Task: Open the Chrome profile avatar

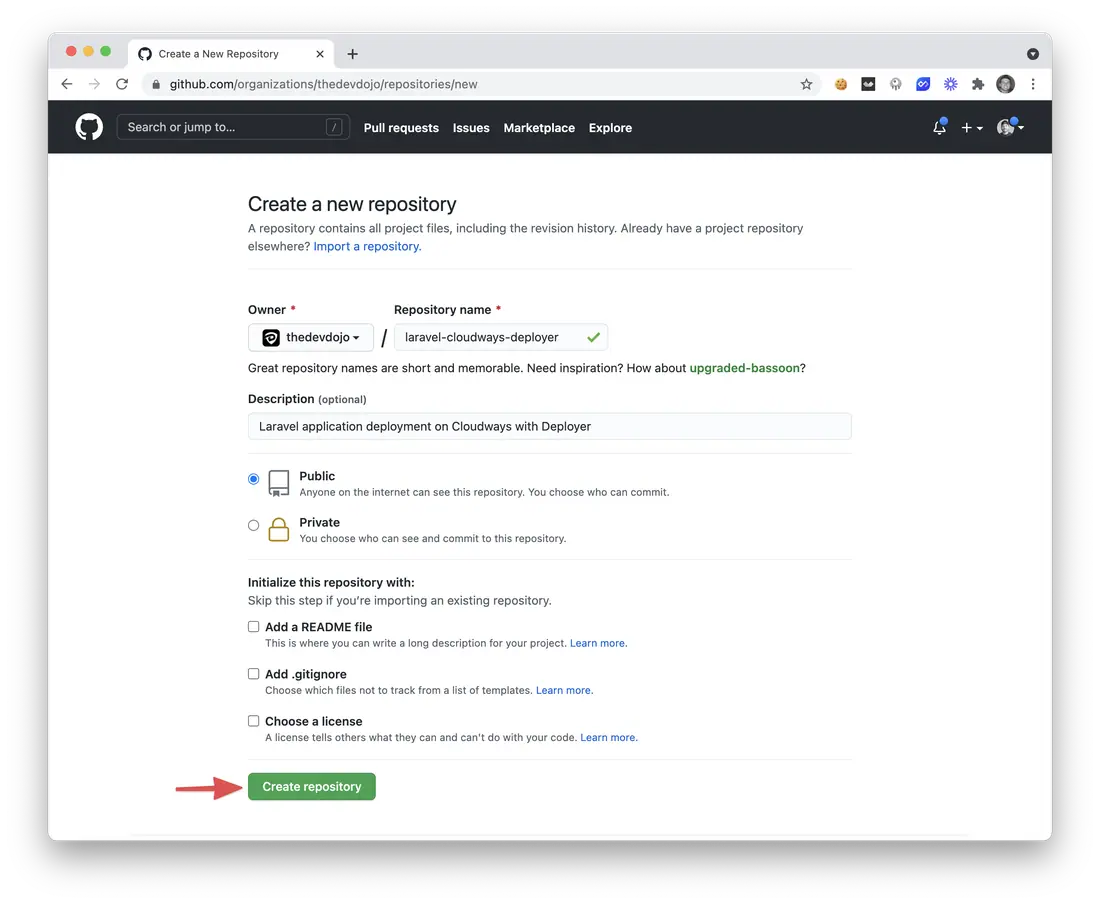Action: [1005, 84]
